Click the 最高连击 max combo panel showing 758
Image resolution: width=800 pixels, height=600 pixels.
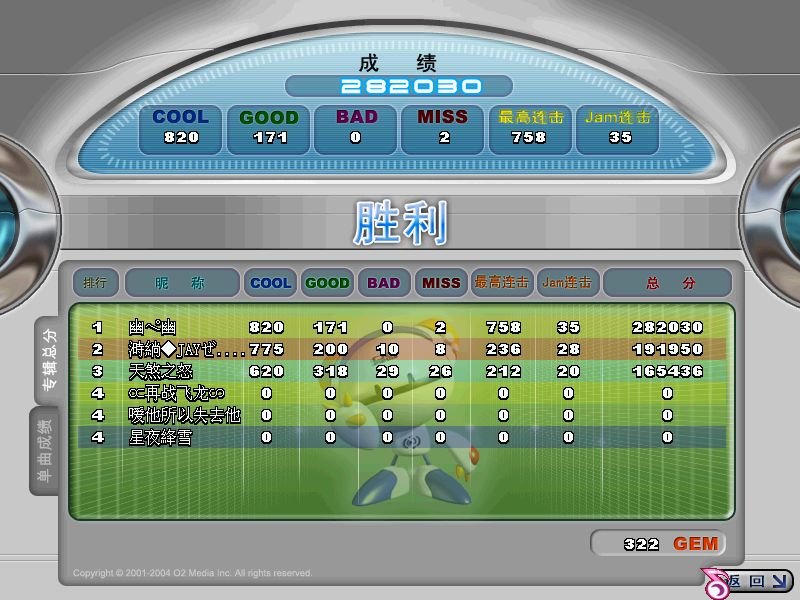pyautogui.click(x=530, y=127)
